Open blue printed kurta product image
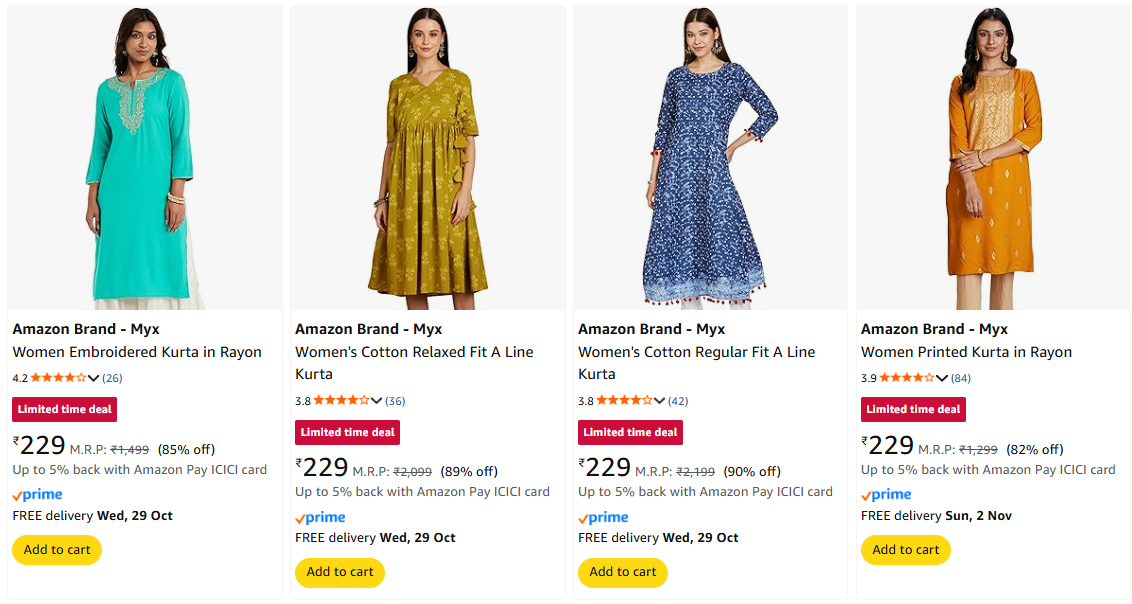This screenshot has height=604, width=1132. coord(710,158)
